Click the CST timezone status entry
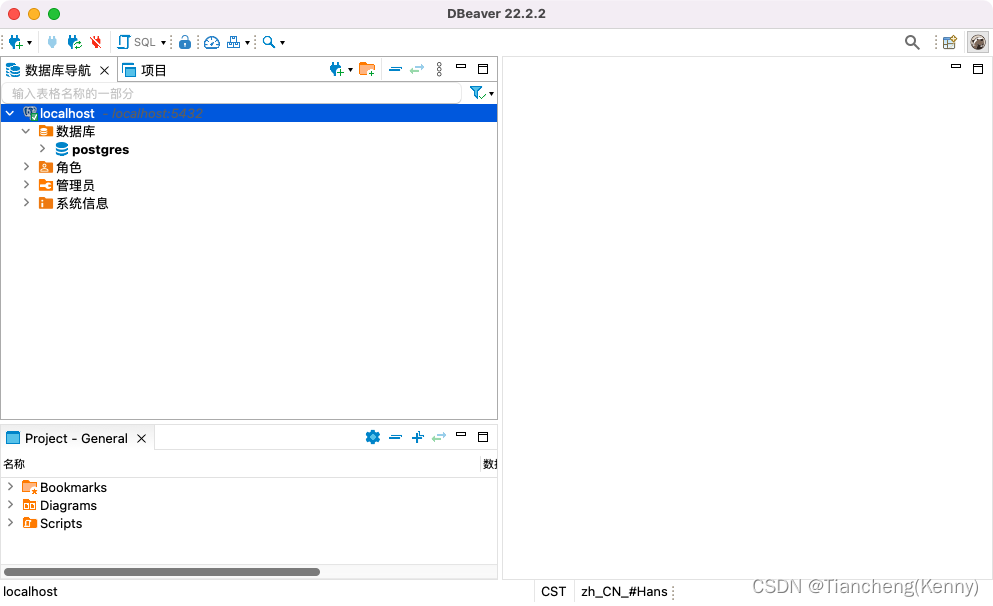This screenshot has width=993, height=606. coord(553,591)
